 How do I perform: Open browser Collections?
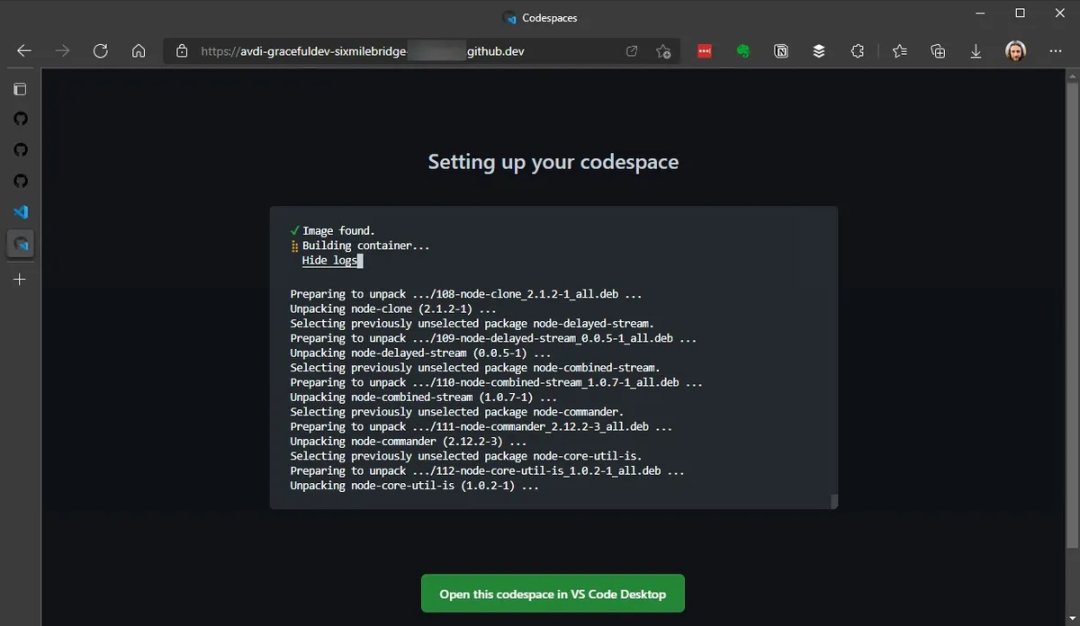click(x=937, y=51)
